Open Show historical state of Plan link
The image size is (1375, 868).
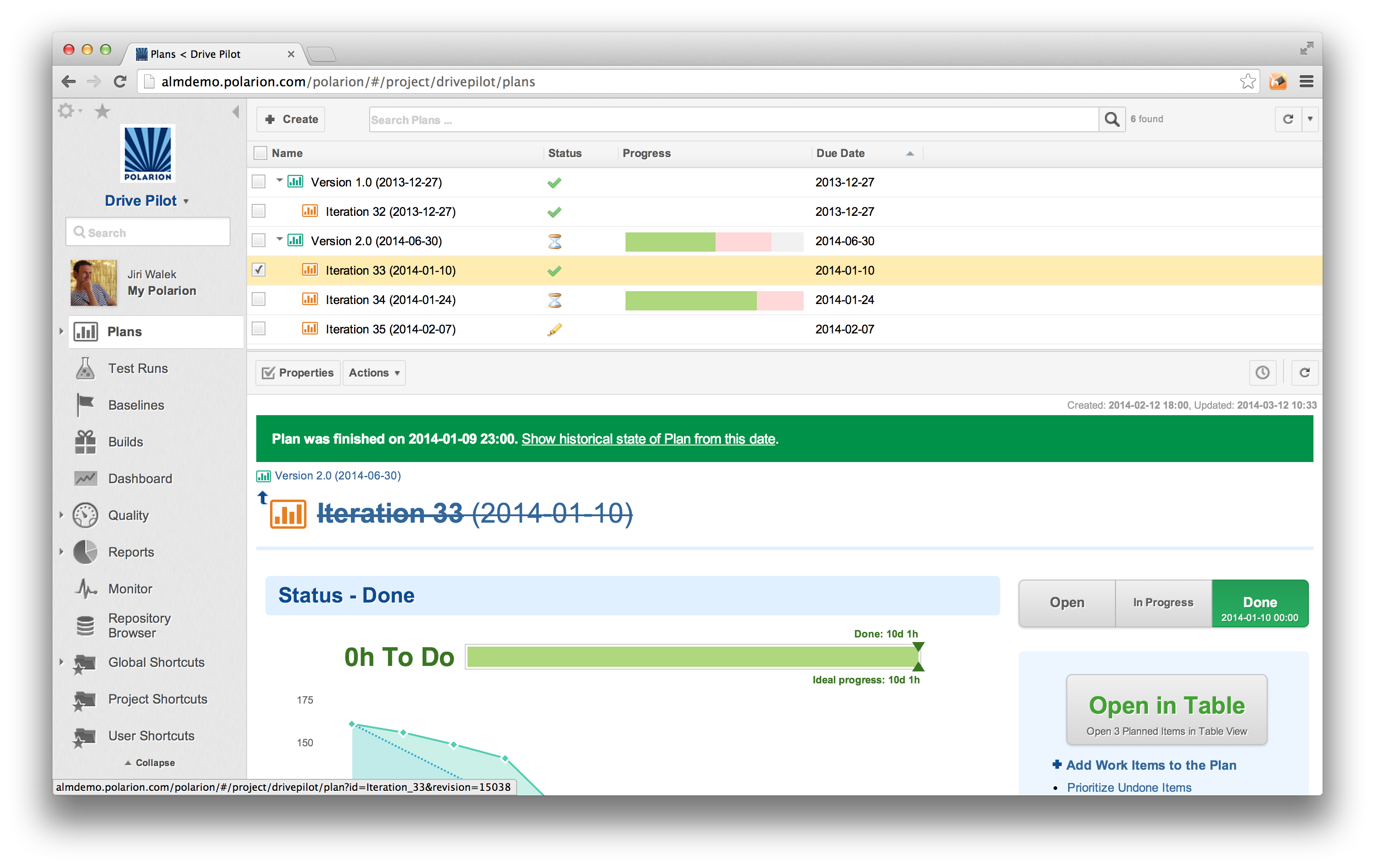coord(648,439)
